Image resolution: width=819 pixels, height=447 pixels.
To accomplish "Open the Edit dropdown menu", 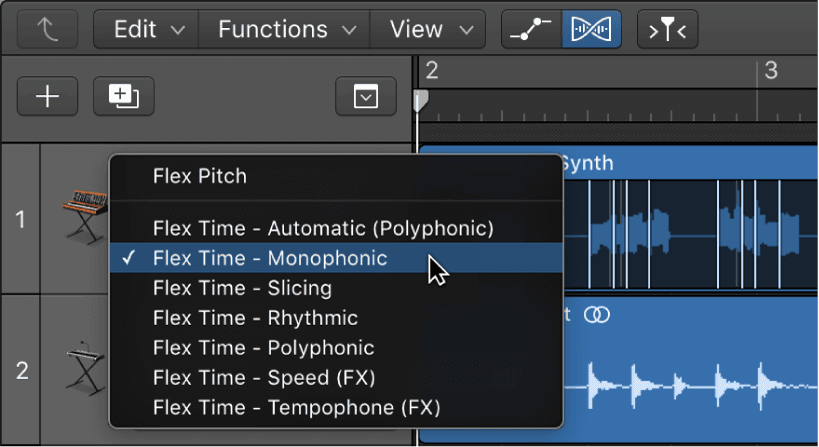I will click(146, 29).
